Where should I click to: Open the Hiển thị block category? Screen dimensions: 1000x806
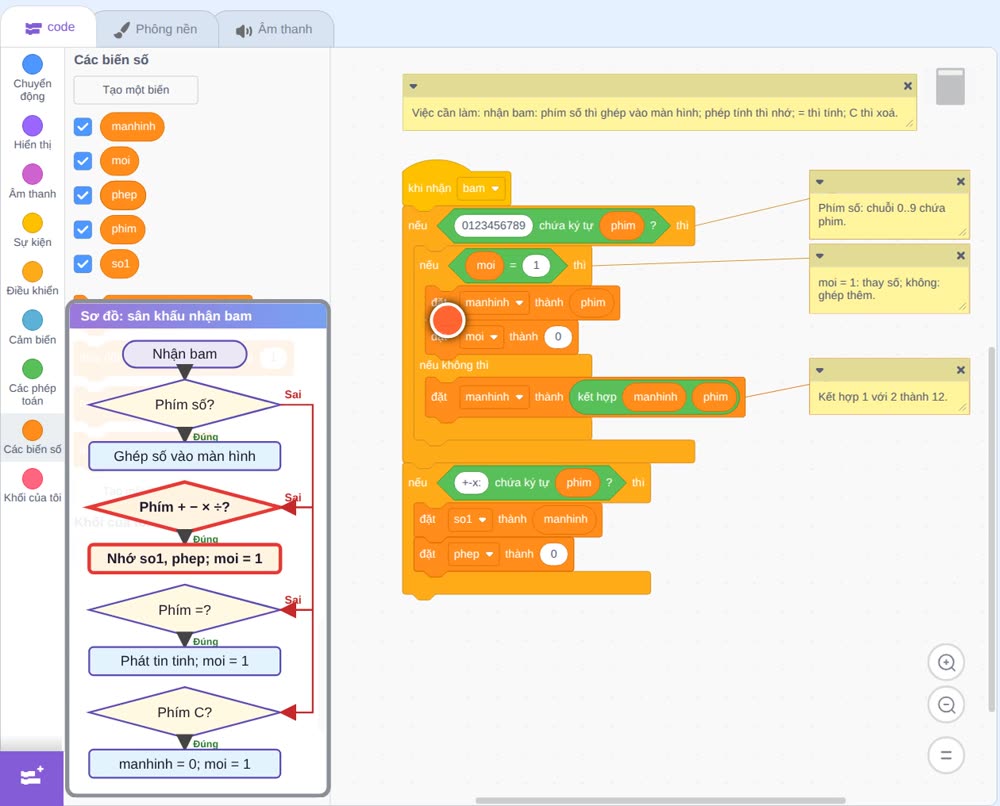coord(33,133)
